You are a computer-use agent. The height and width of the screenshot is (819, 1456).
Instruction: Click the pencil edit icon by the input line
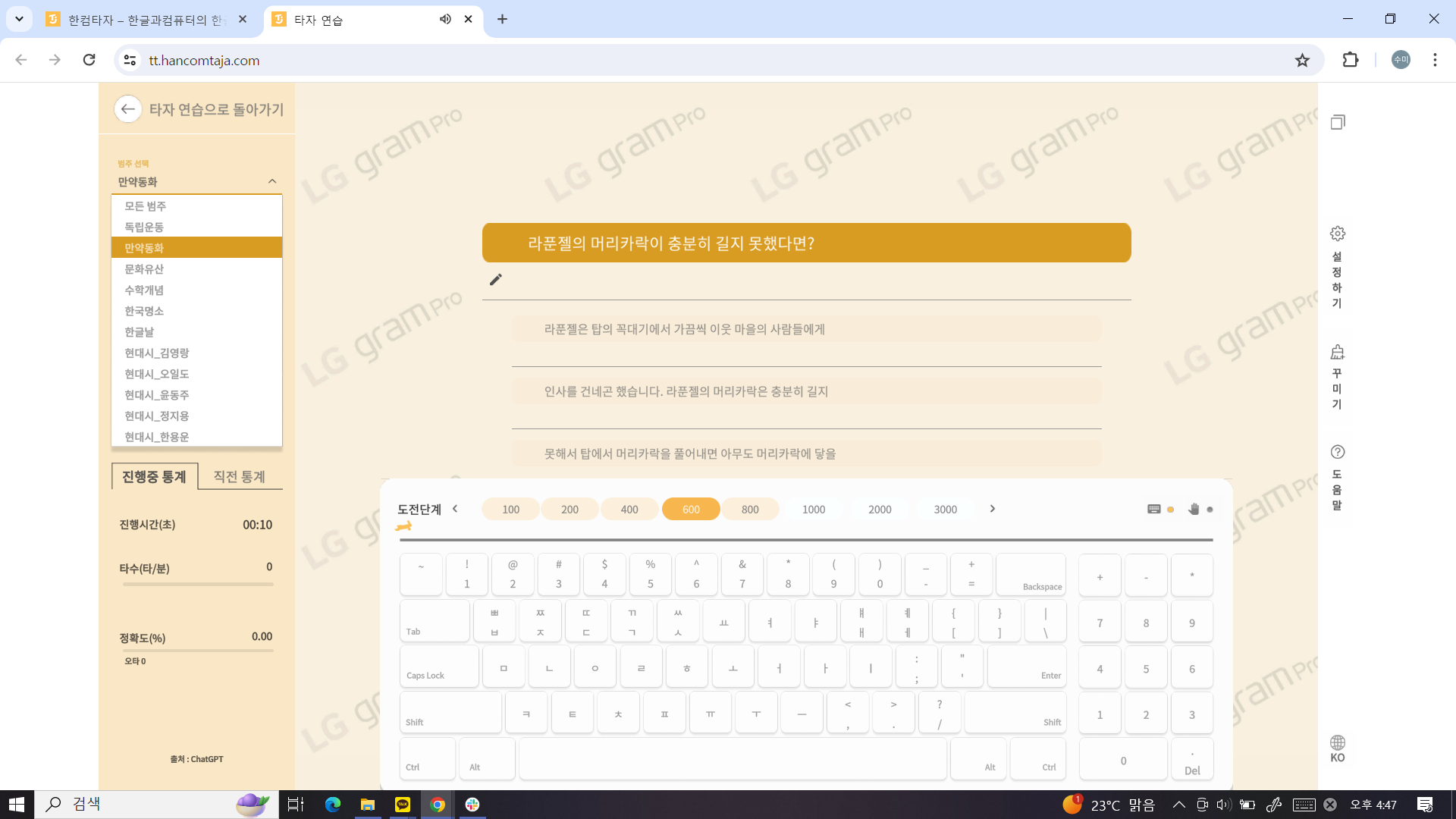tap(496, 280)
